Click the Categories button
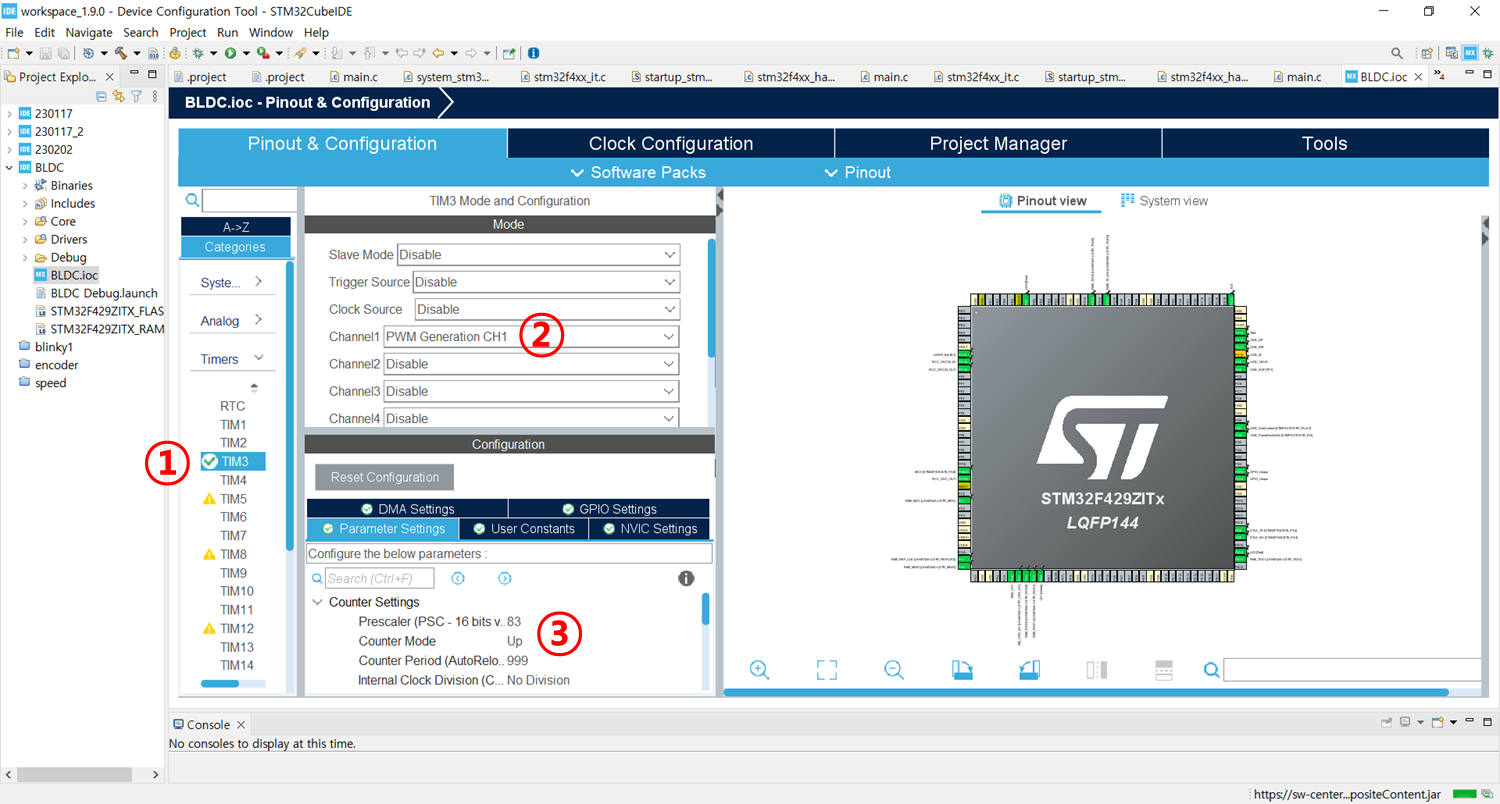This screenshot has height=804, width=1500. pos(236,247)
